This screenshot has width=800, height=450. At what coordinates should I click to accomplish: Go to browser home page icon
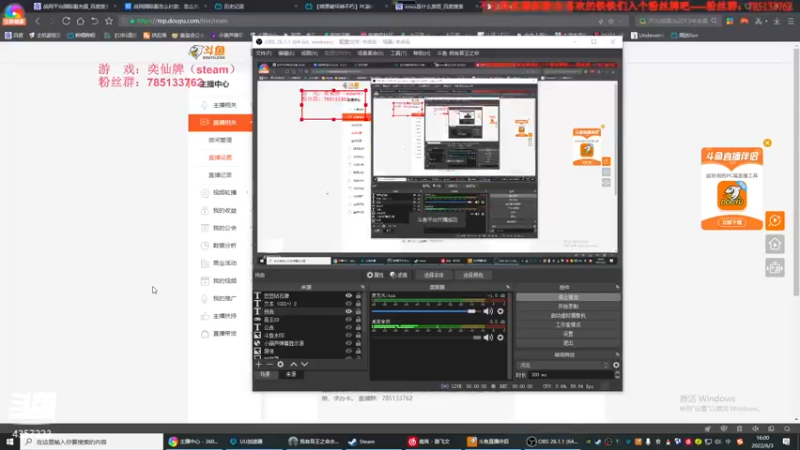pyautogui.click(x=80, y=21)
